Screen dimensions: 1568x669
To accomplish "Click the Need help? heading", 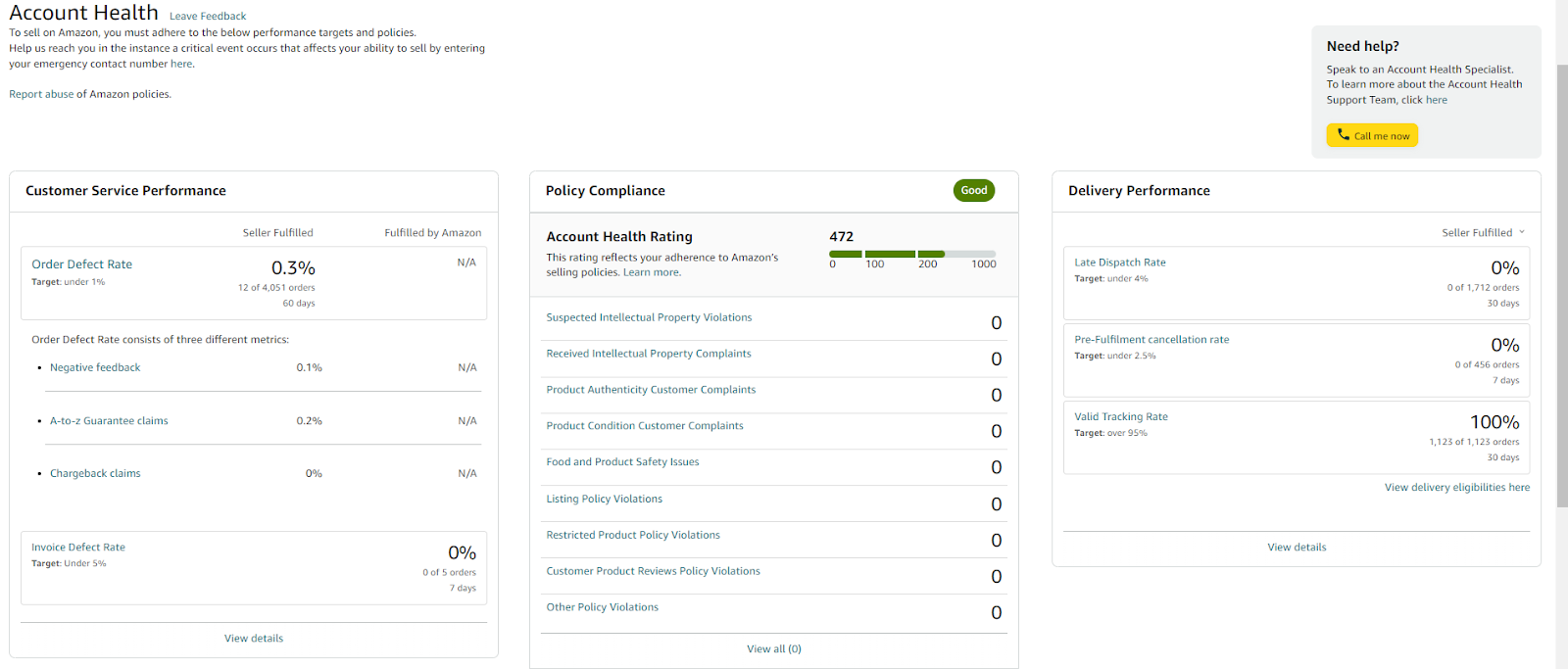I will coord(1362,46).
